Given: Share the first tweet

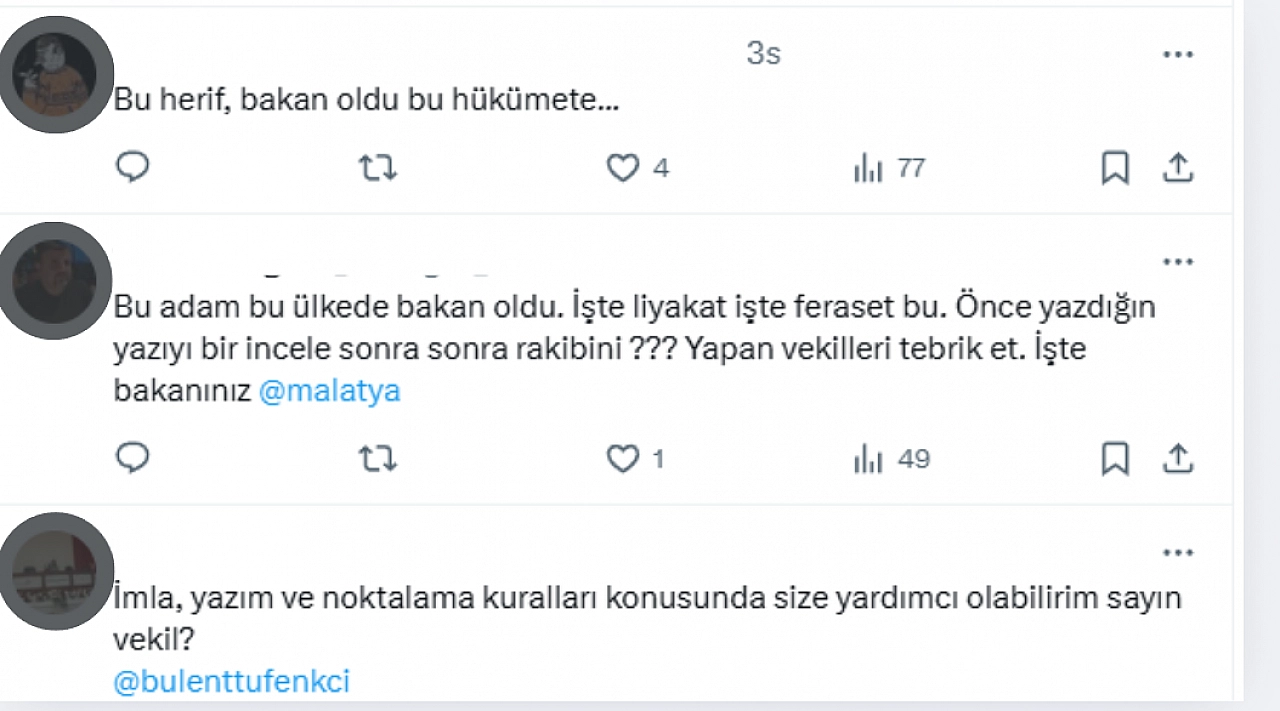Looking at the screenshot, I should point(1178,168).
